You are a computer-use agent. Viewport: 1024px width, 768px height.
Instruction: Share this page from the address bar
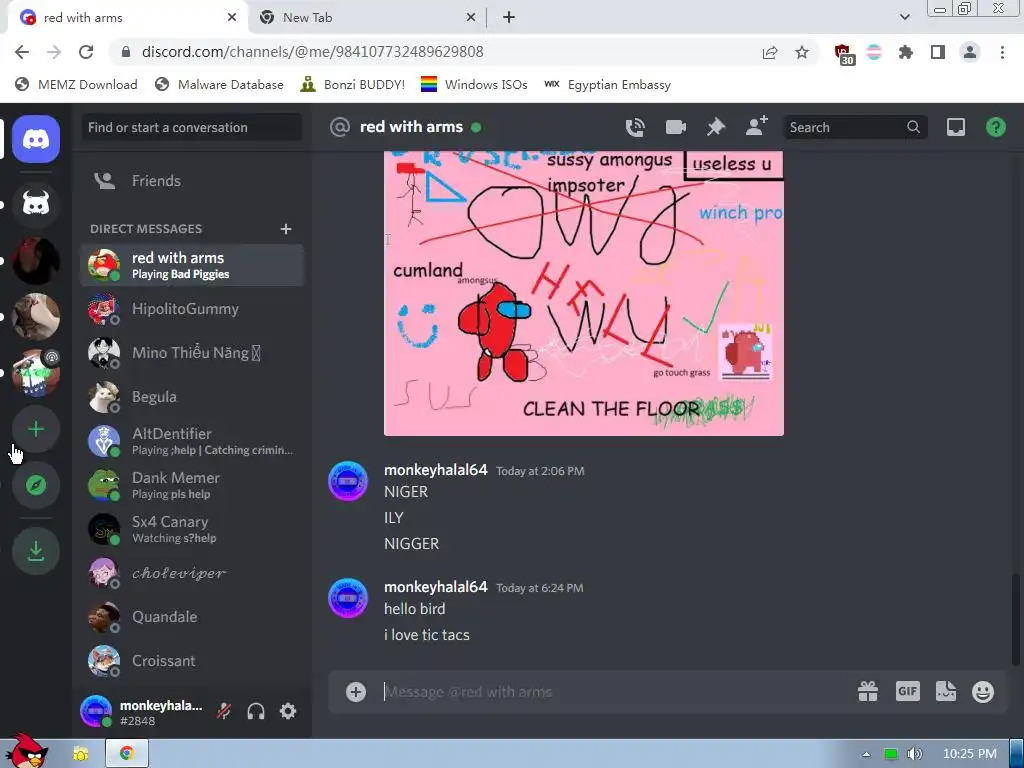click(x=770, y=52)
